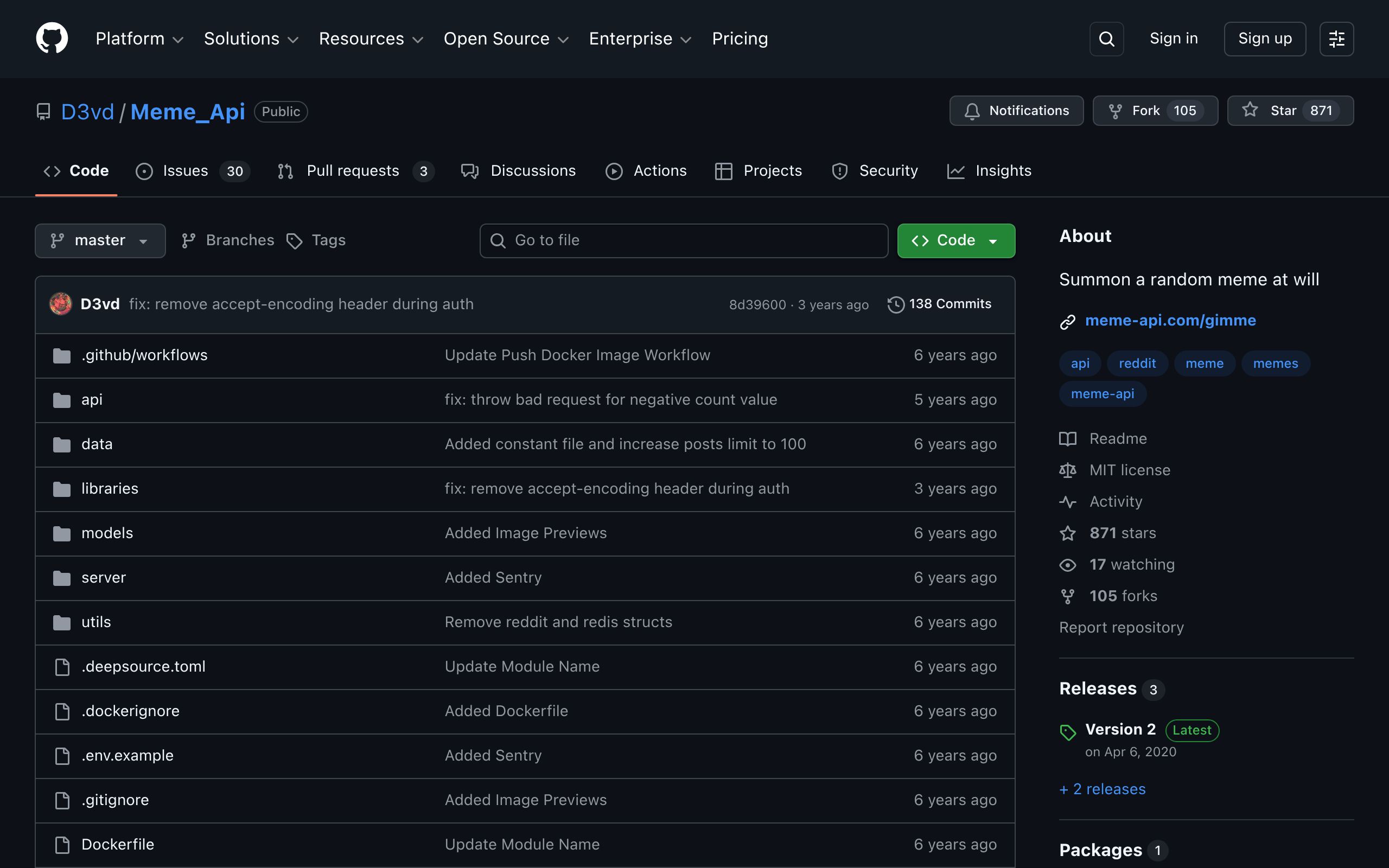Screen dimensions: 1389x868
Task: Click the meme-api topic tag
Action: pyautogui.click(x=1103, y=394)
